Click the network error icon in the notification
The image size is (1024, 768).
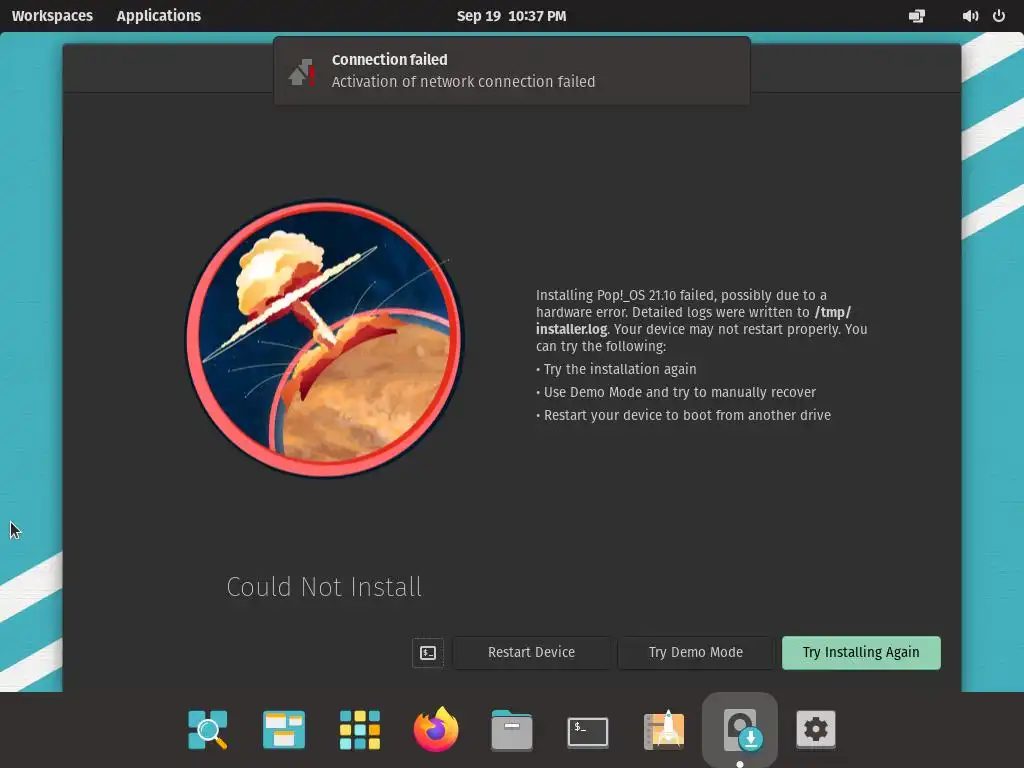pyautogui.click(x=302, y=72)
